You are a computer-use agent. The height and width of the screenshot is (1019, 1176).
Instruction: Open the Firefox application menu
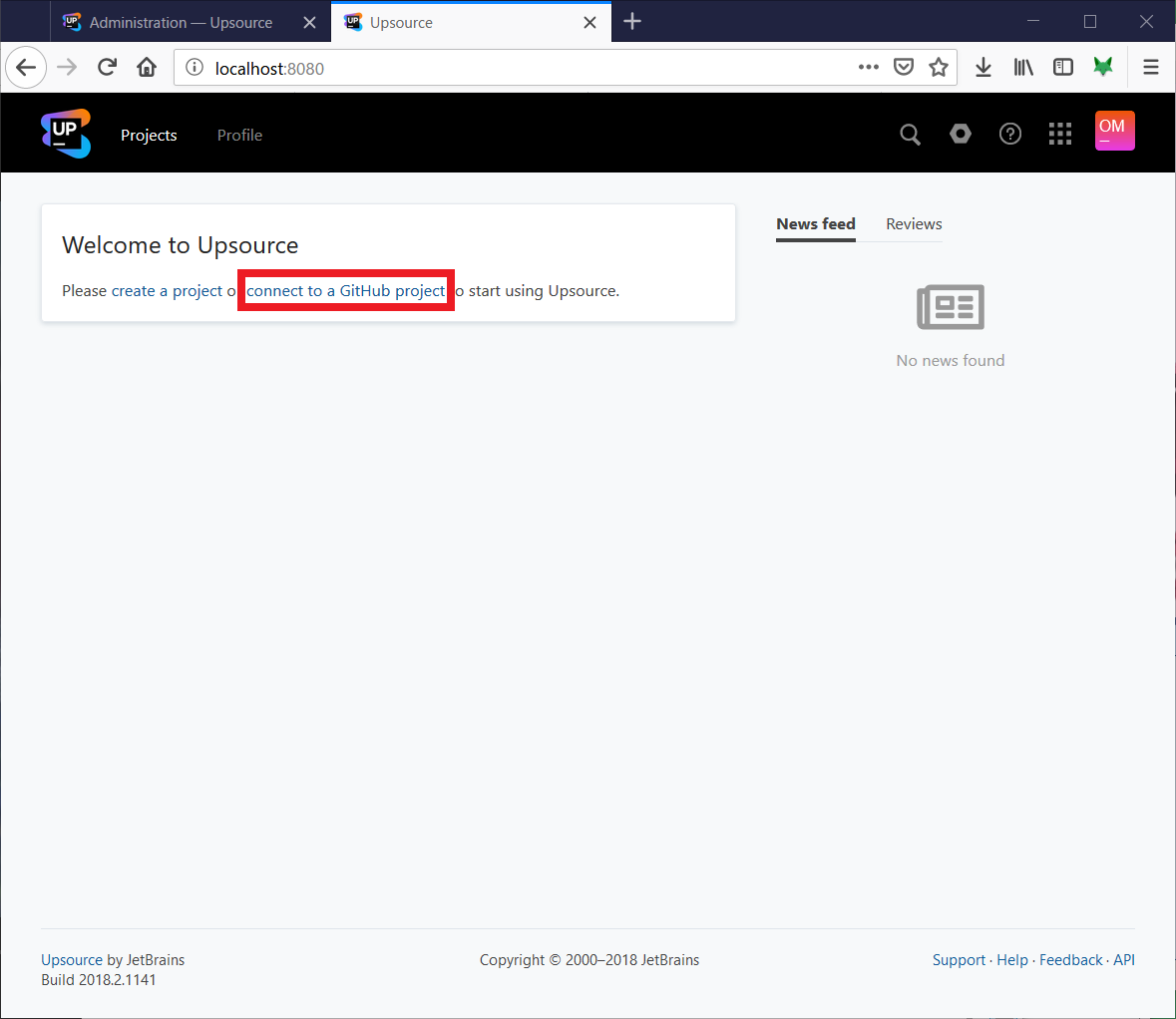click(x=1151, y=67)
